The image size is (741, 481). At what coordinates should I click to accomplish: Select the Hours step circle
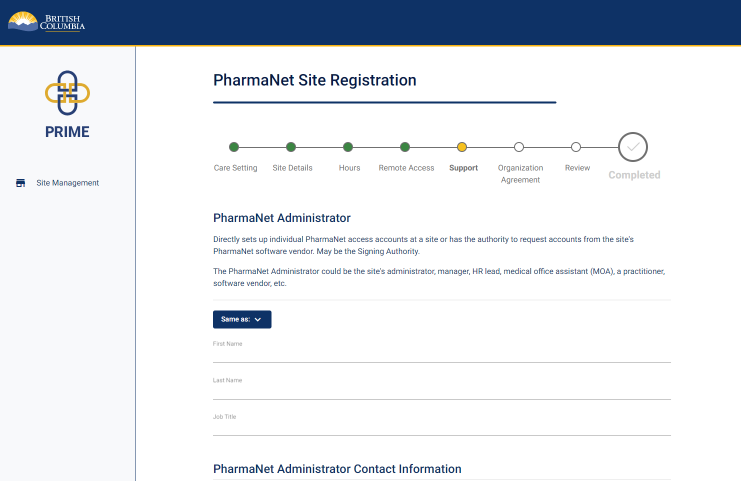click(x=348, y=147)
